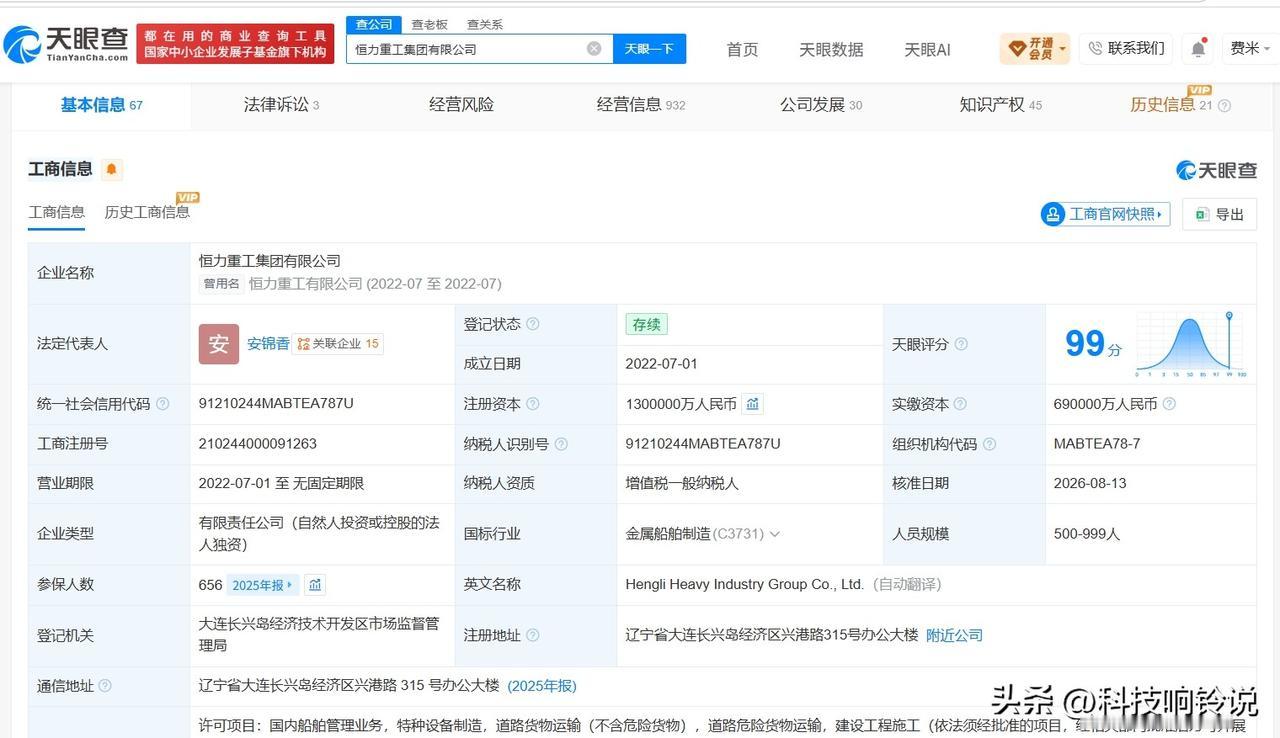Click the help icon next to 历史信息 tab
1280x738 pixels.
(x=1225, y=105)
